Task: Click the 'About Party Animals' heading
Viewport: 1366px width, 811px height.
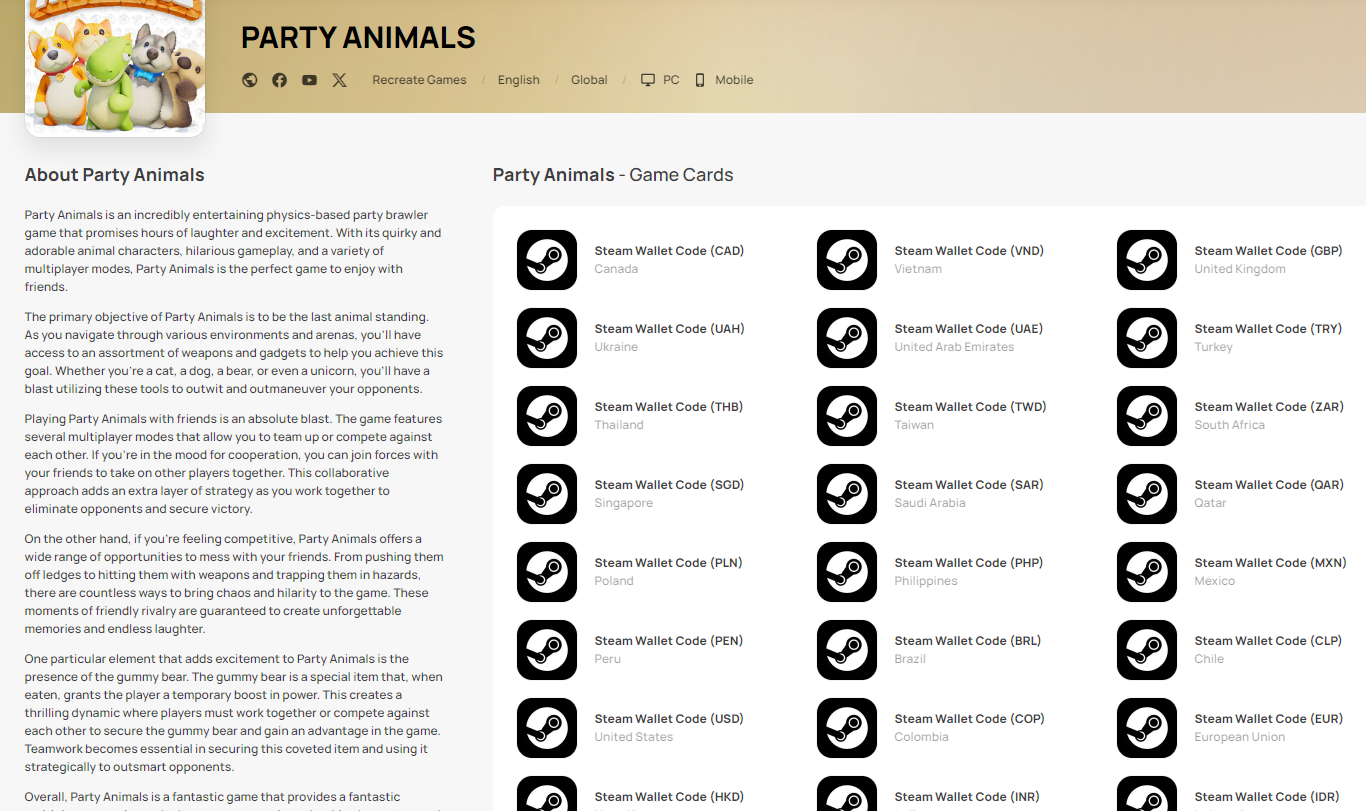Action: pos(115,175)
